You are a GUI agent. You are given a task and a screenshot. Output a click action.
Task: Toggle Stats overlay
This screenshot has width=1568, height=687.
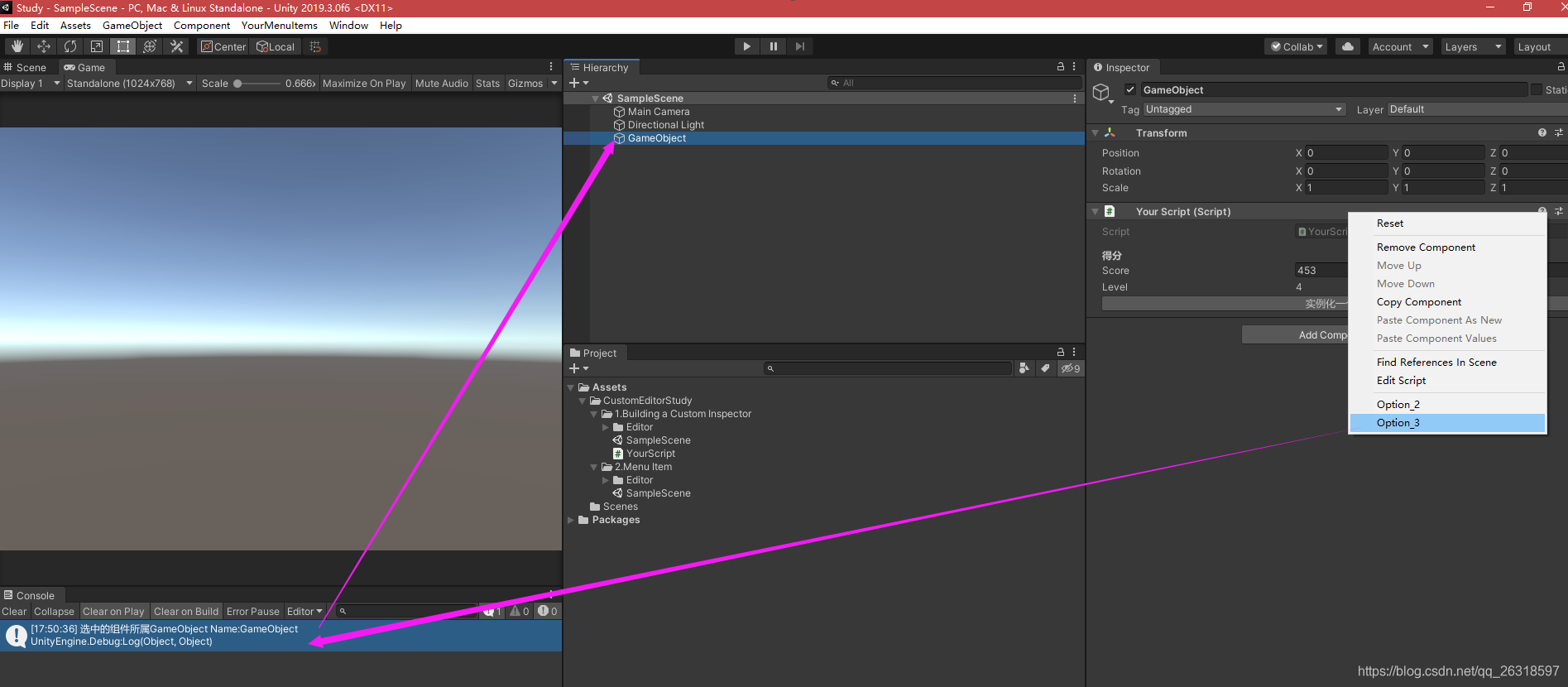(487, 84)
